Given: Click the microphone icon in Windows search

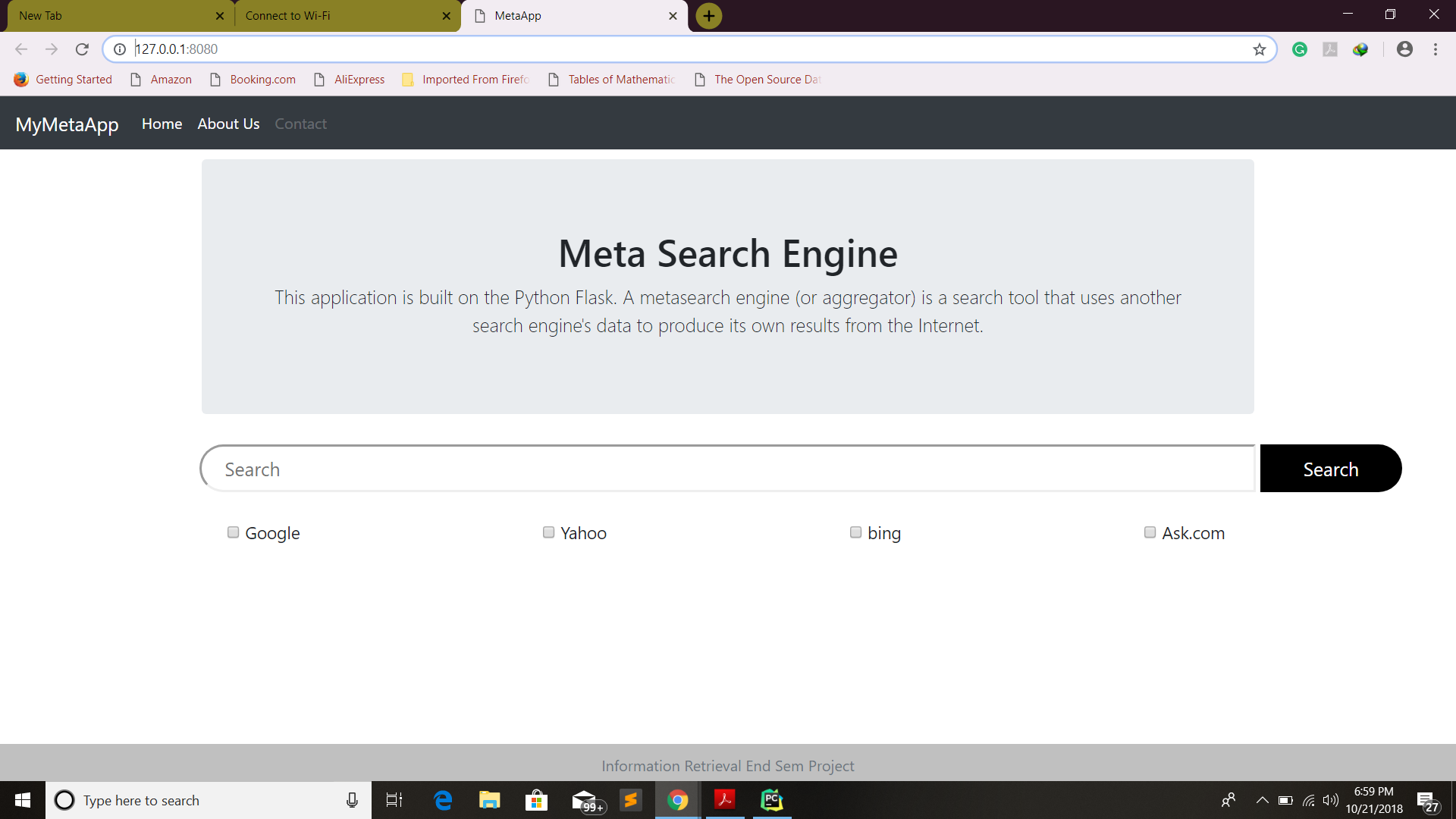Looking at the screenshot, I should click(x=352, y=800).
